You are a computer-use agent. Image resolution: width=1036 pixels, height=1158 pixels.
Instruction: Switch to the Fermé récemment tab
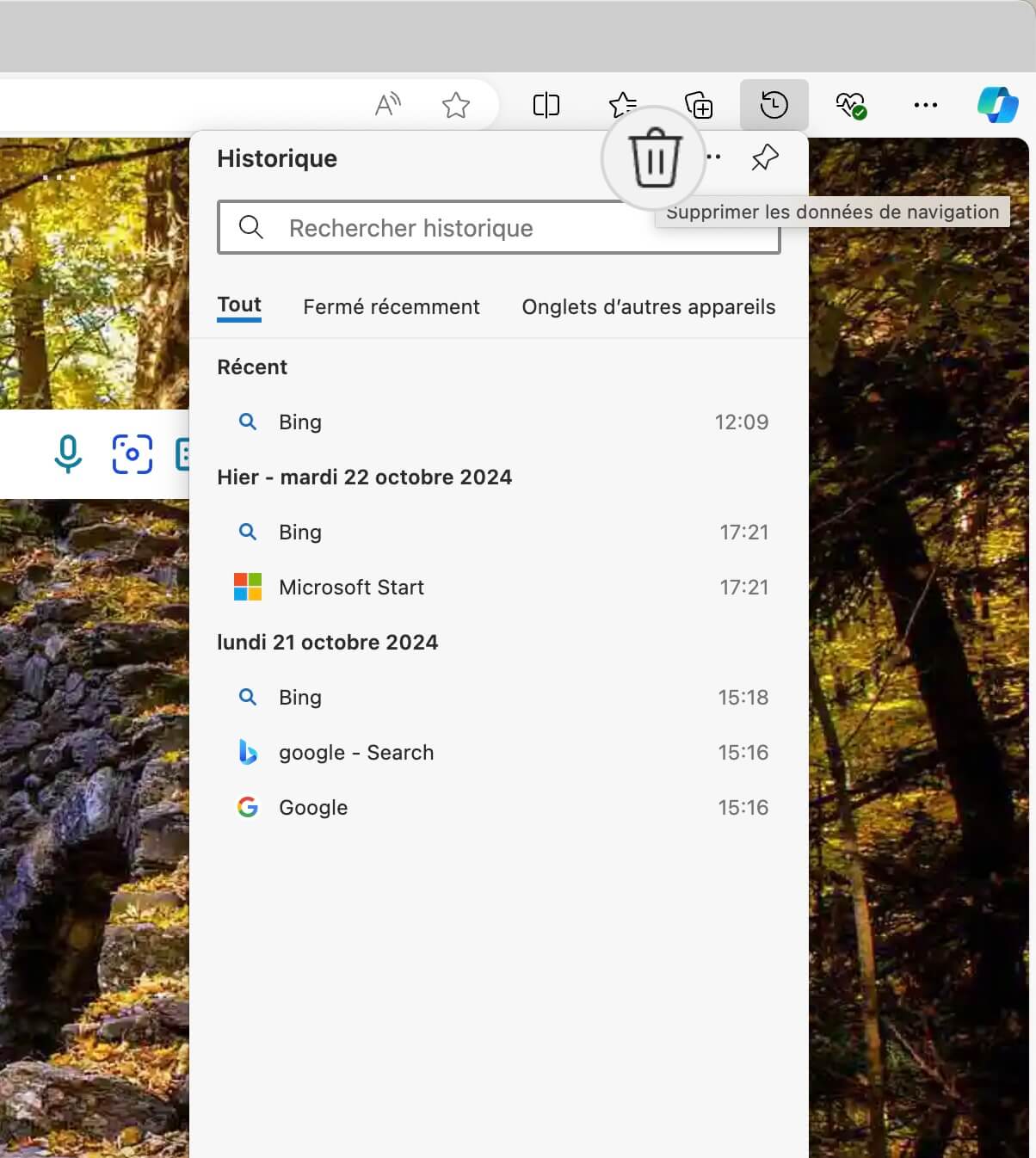click(392, 307)
